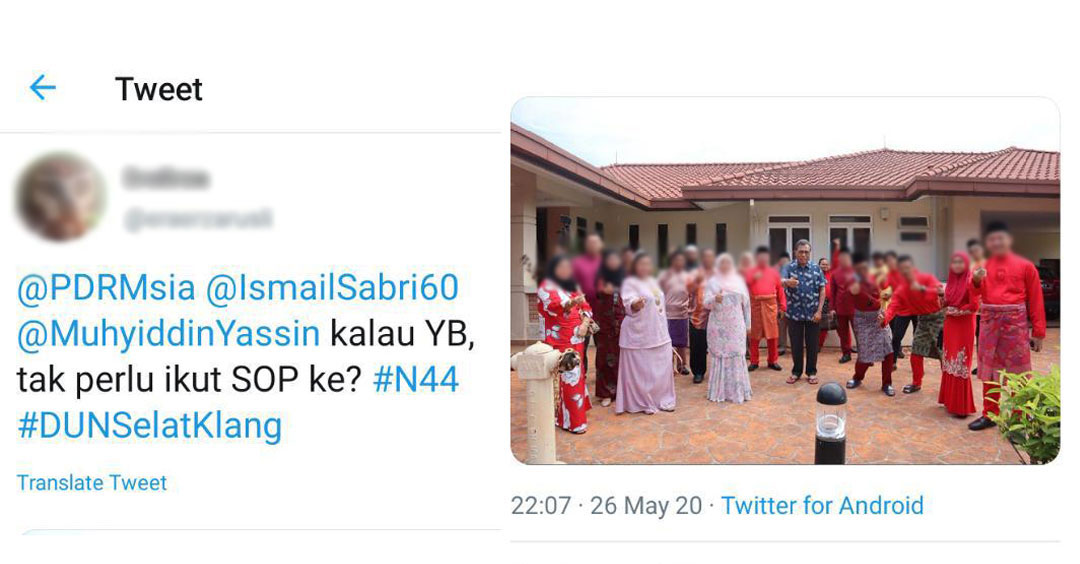Open the blurred profile avatar
Screen dimensions: 1080x564
pos(61,198)
